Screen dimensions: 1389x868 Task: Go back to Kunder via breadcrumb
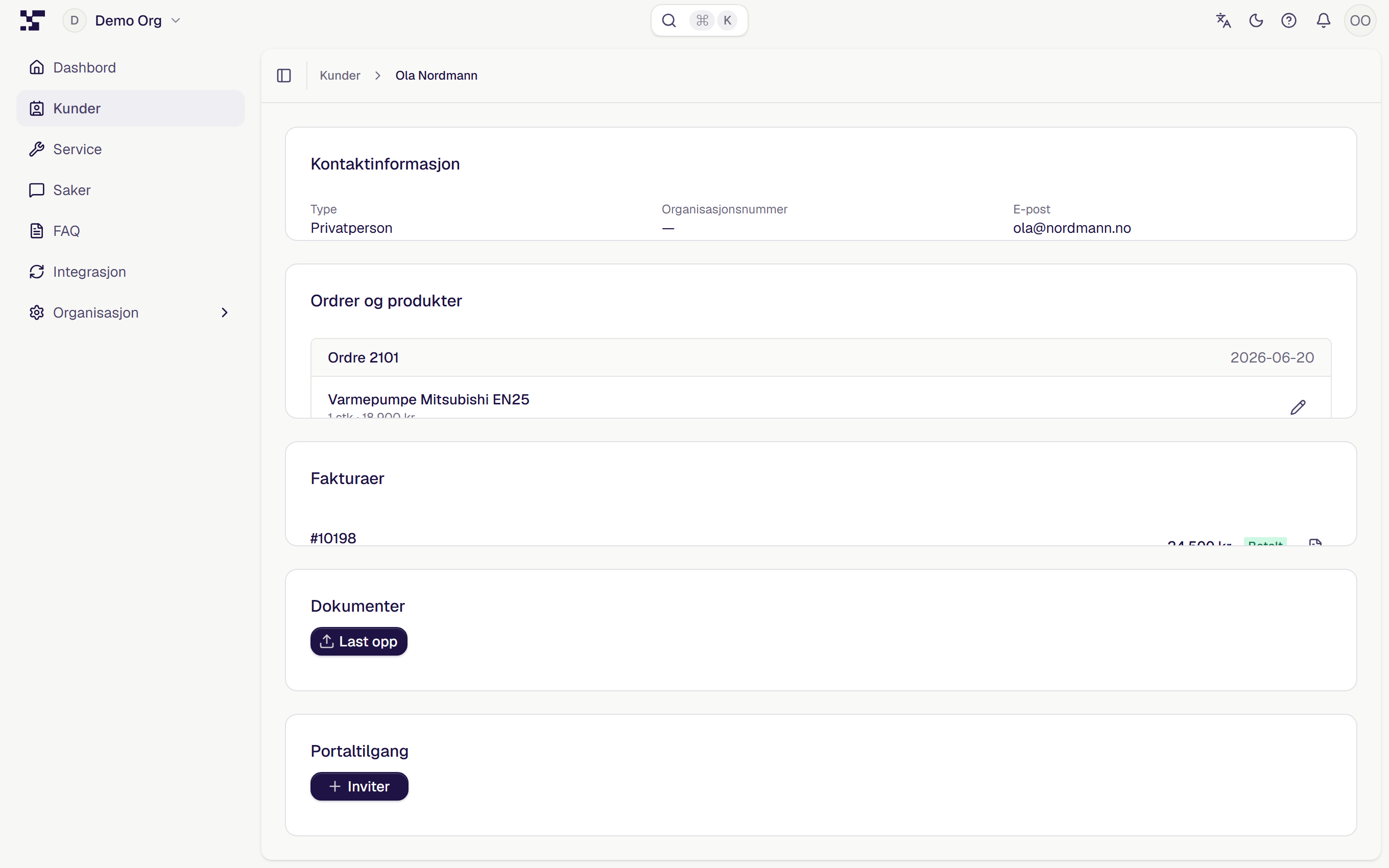(x=340, y=75)
